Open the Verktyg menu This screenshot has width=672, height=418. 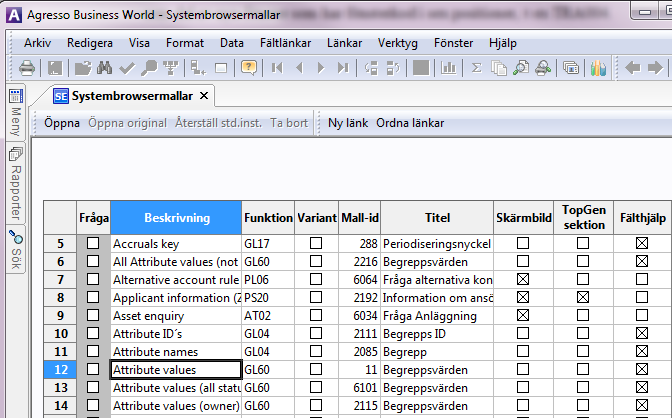click(398, 43)
